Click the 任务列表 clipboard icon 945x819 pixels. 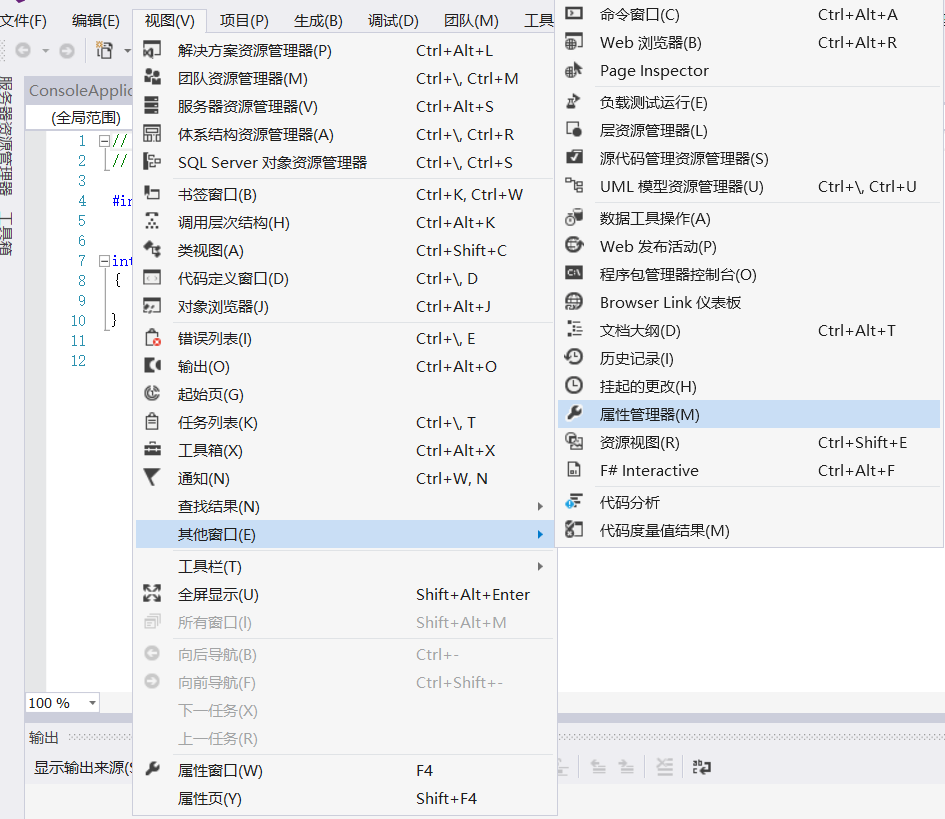coord(152,421)
